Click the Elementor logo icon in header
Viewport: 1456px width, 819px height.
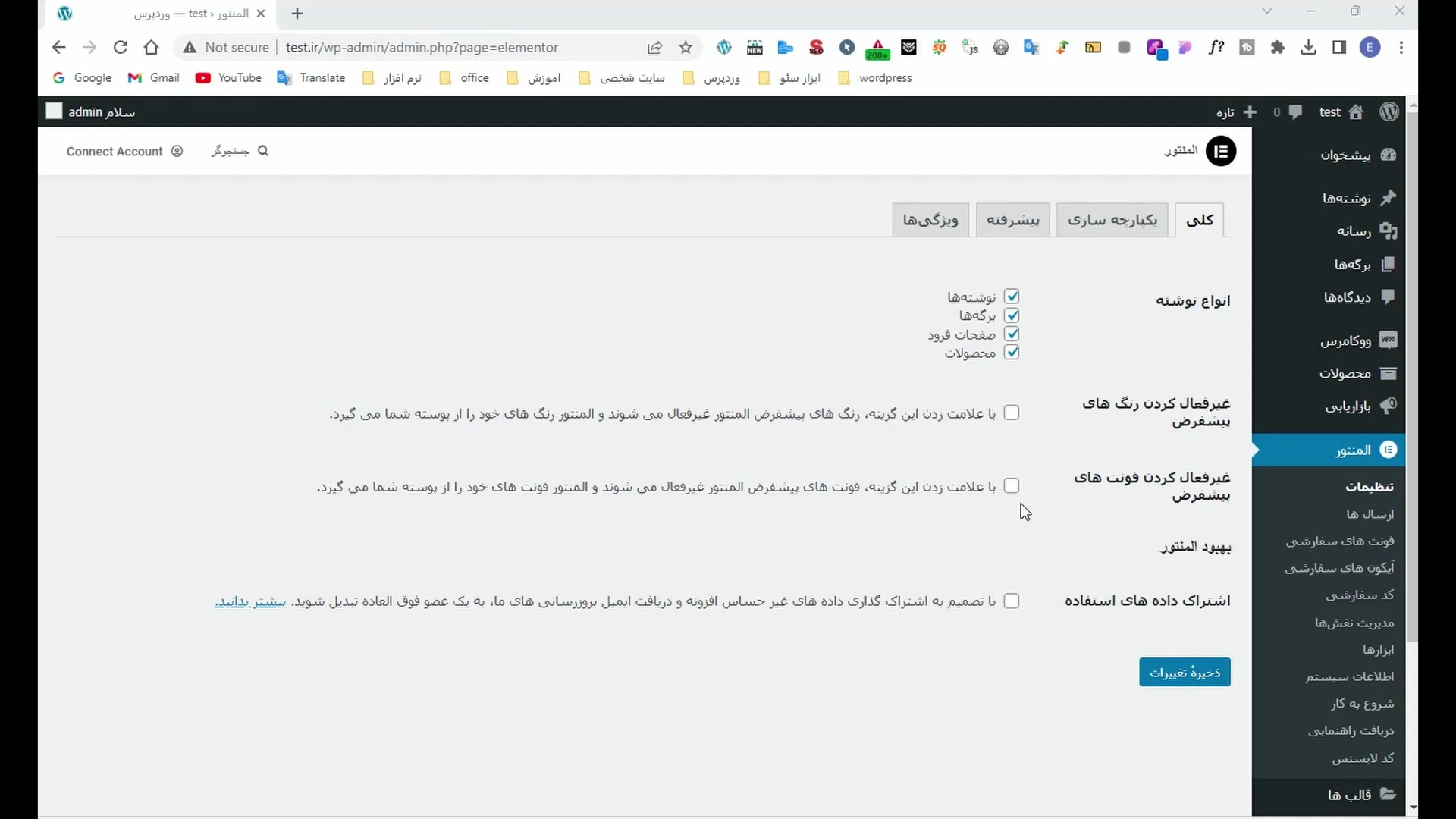pyautogui.click(x=1220, y=152)
